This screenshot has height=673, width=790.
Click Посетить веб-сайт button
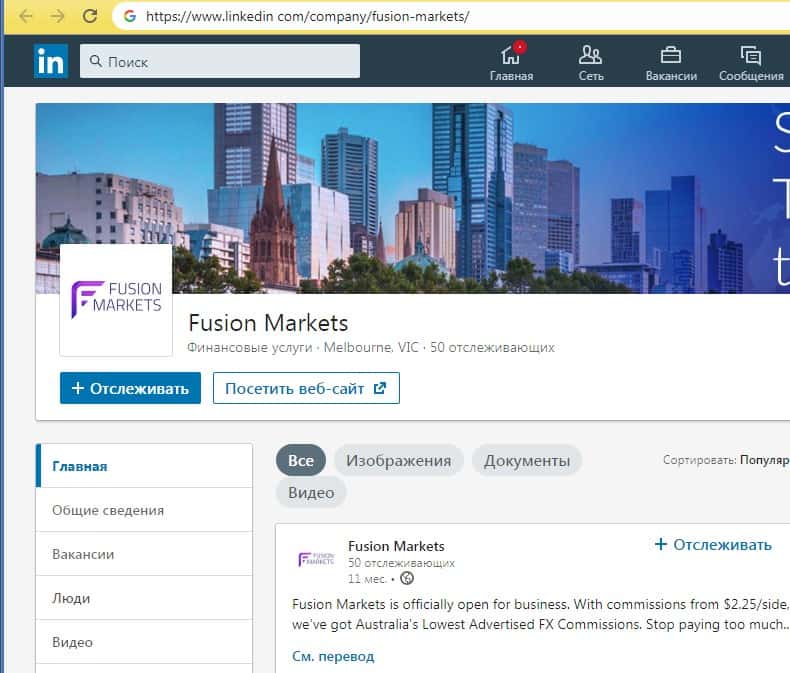coord(306,388)
